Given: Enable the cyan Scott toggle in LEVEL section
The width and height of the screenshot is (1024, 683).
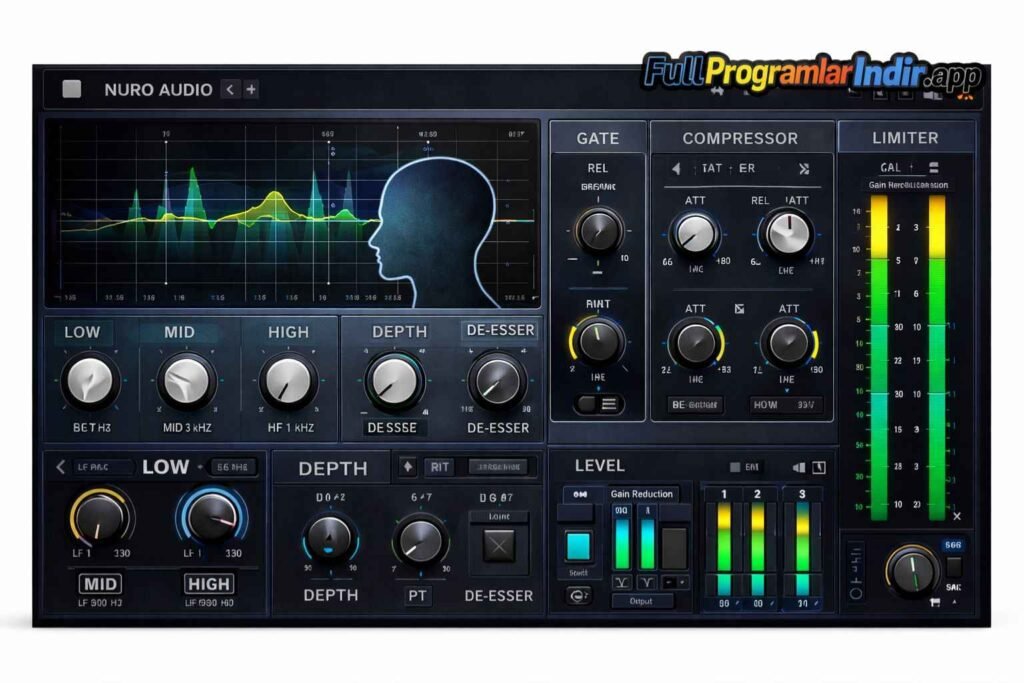Looking at the screenshot, I should 577,547.
